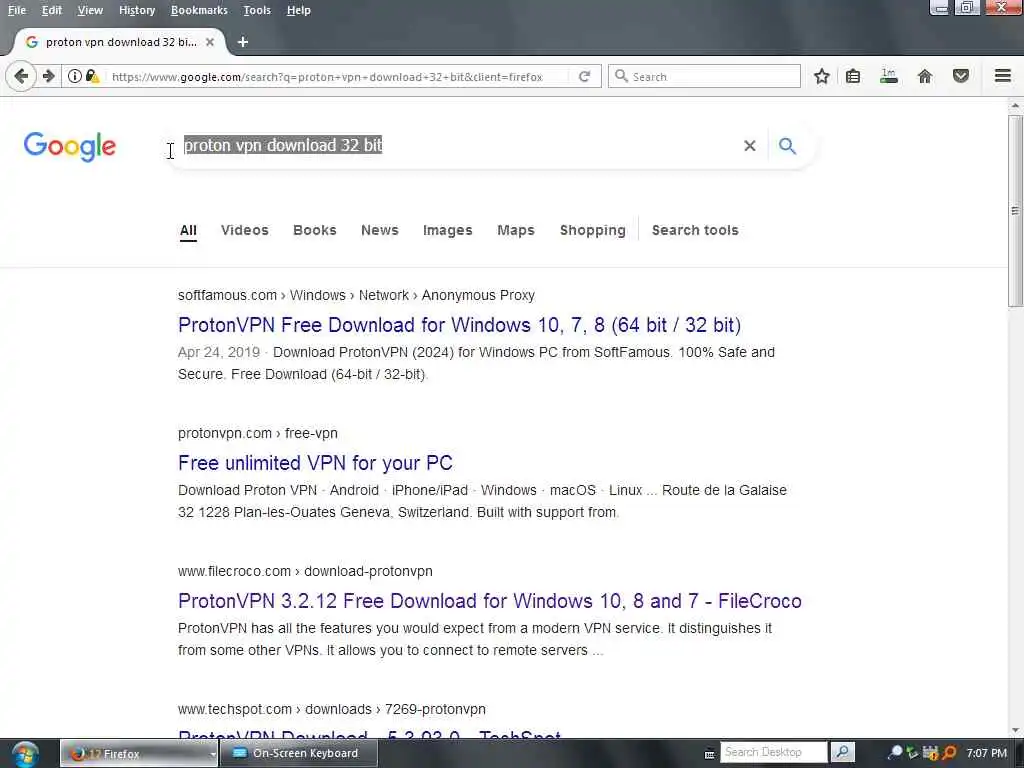The height and width of the screenshot is (768, 1024).
Task: Expand Search tools options
Action: point(695,231)
